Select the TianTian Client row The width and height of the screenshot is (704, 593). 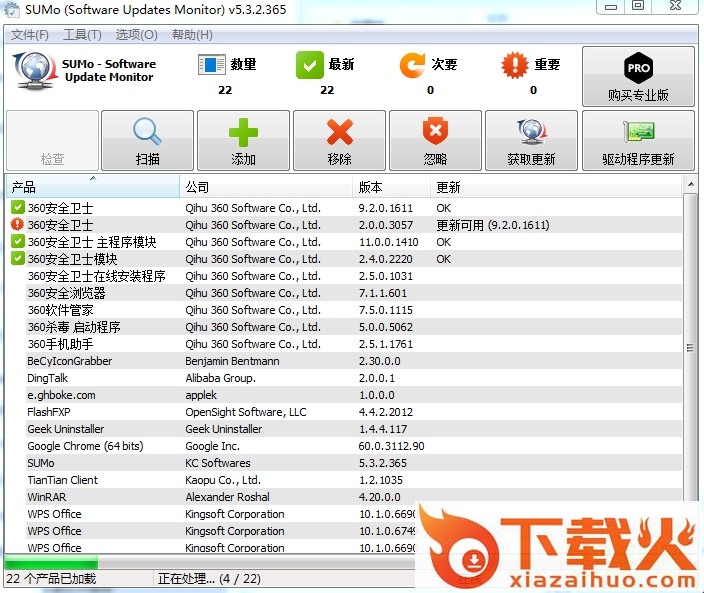(x=344, y=480)
